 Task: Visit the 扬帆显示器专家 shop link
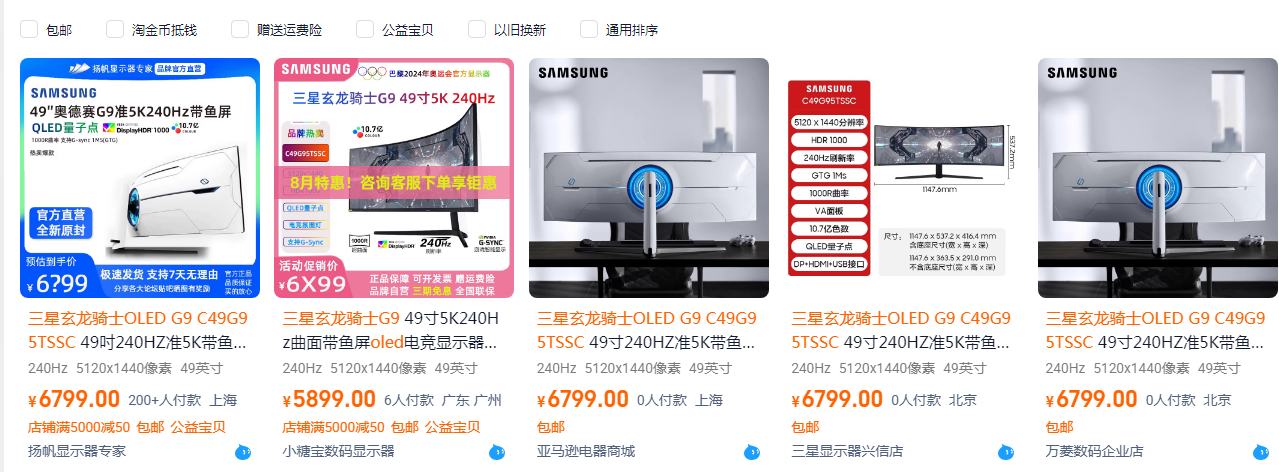coord(77,451)
